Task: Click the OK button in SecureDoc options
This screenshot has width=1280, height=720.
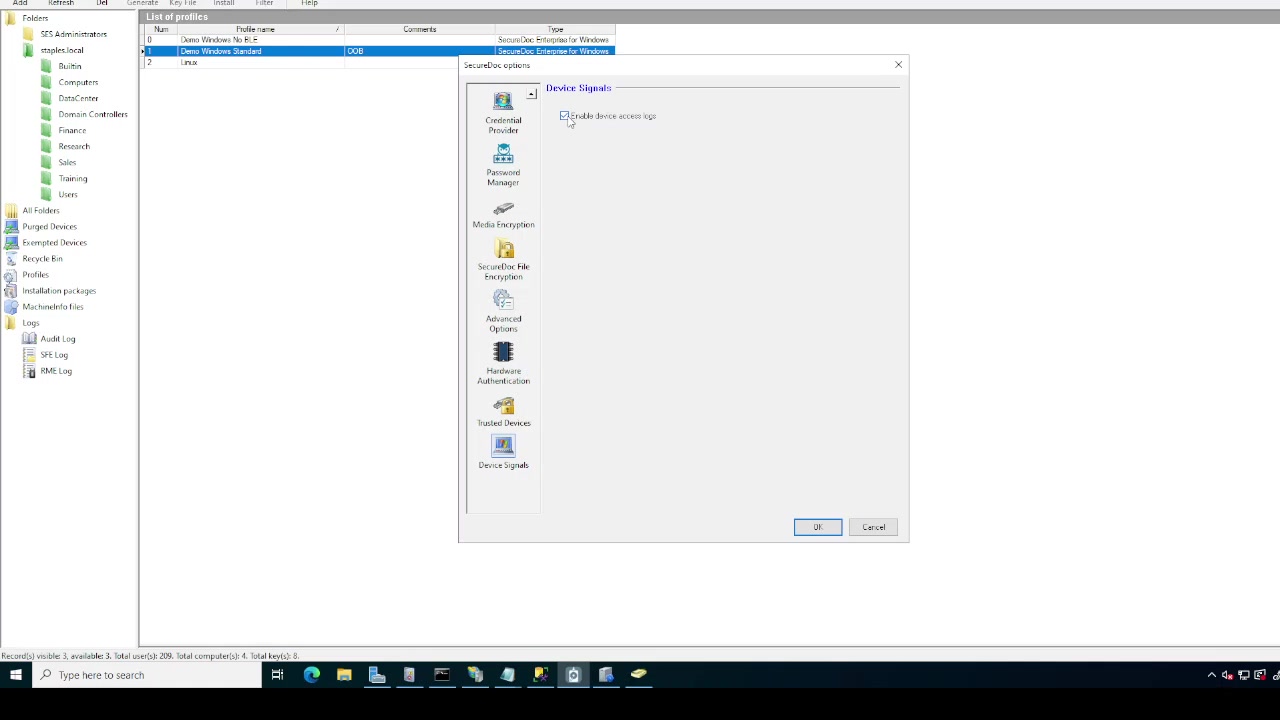Action: pos(818,527)
